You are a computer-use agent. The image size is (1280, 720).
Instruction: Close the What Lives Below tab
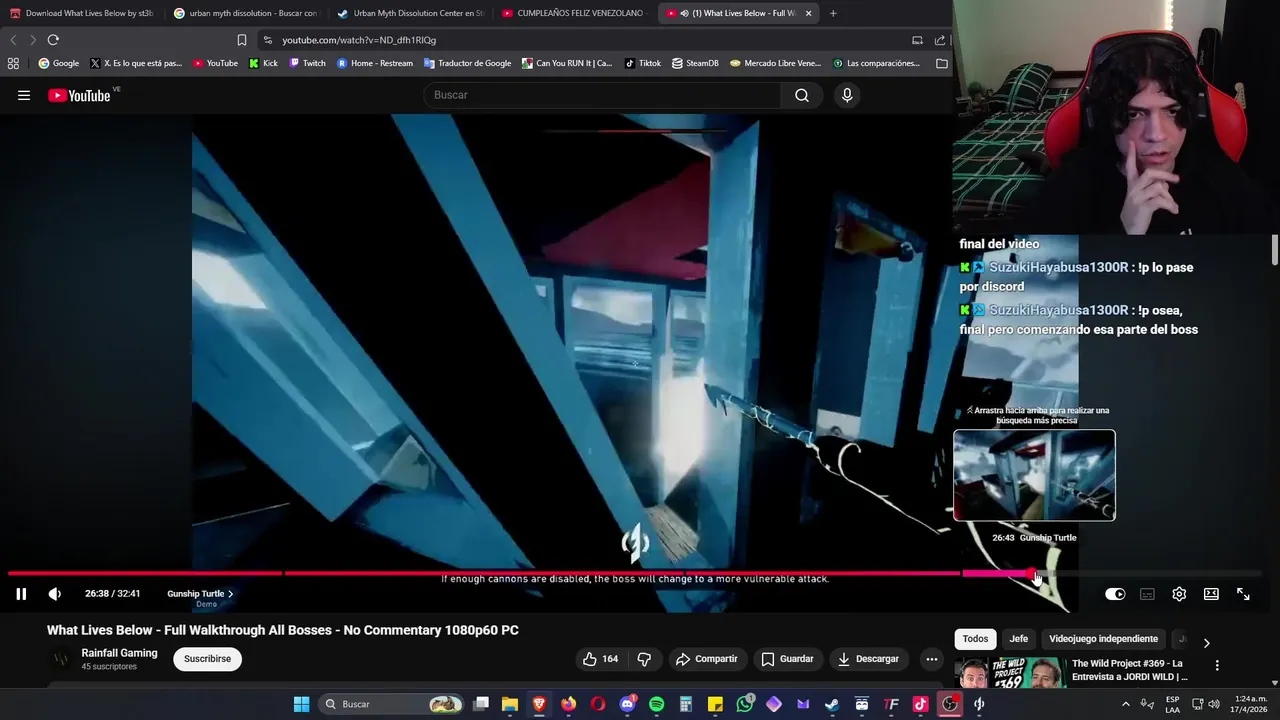coord(808,13)
